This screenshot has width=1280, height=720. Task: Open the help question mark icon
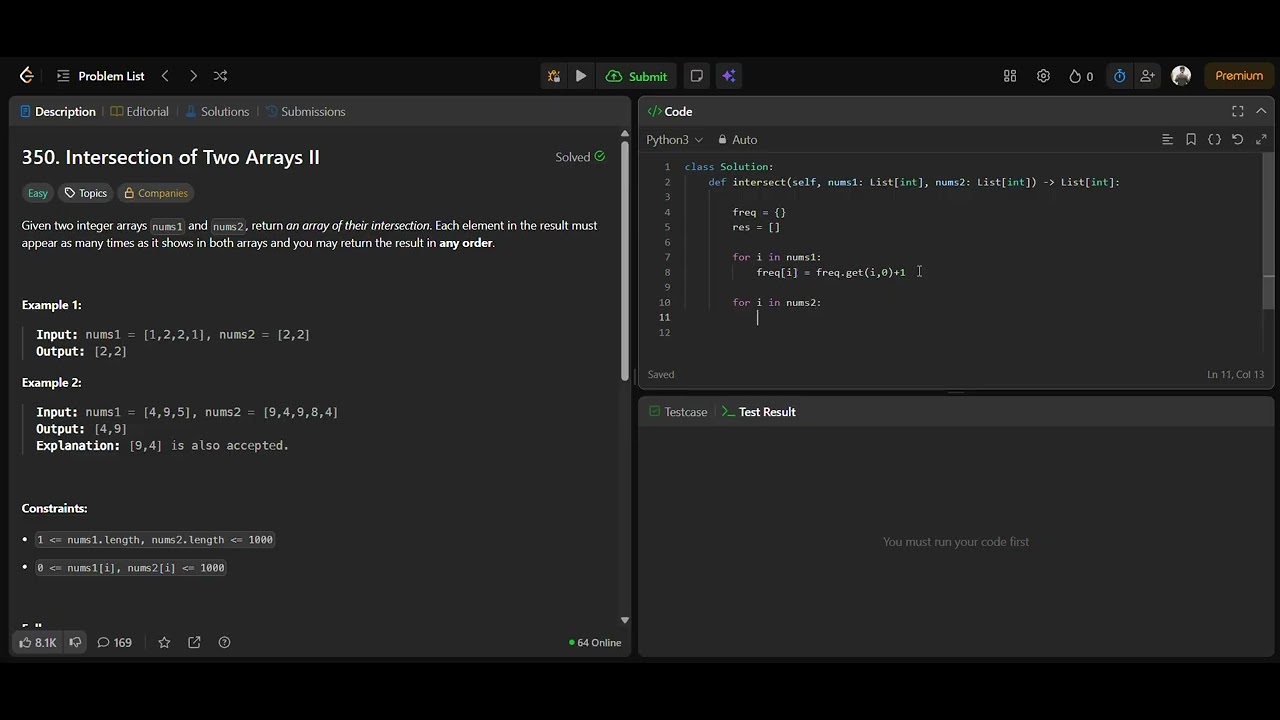[224, 642]
